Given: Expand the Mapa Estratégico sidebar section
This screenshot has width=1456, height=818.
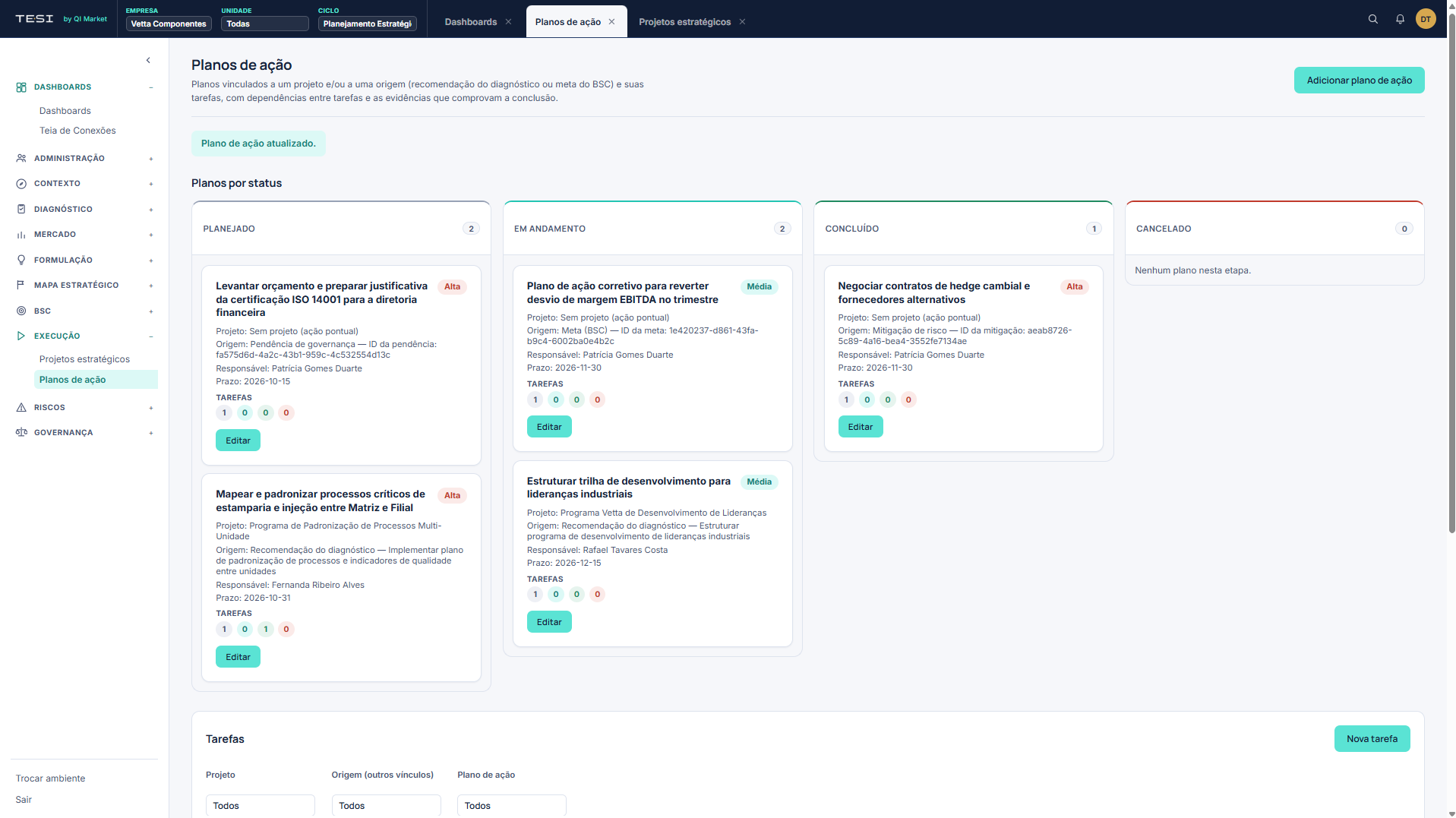Looking at the screenshot, I should 151,286.
